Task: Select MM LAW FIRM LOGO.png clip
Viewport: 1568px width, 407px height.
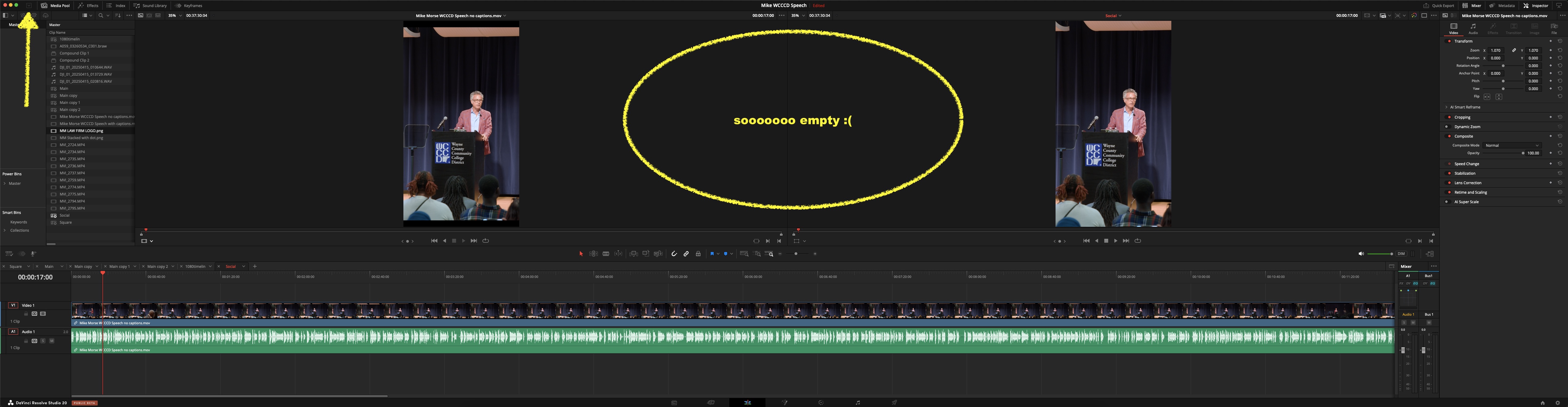Action: 91,131
